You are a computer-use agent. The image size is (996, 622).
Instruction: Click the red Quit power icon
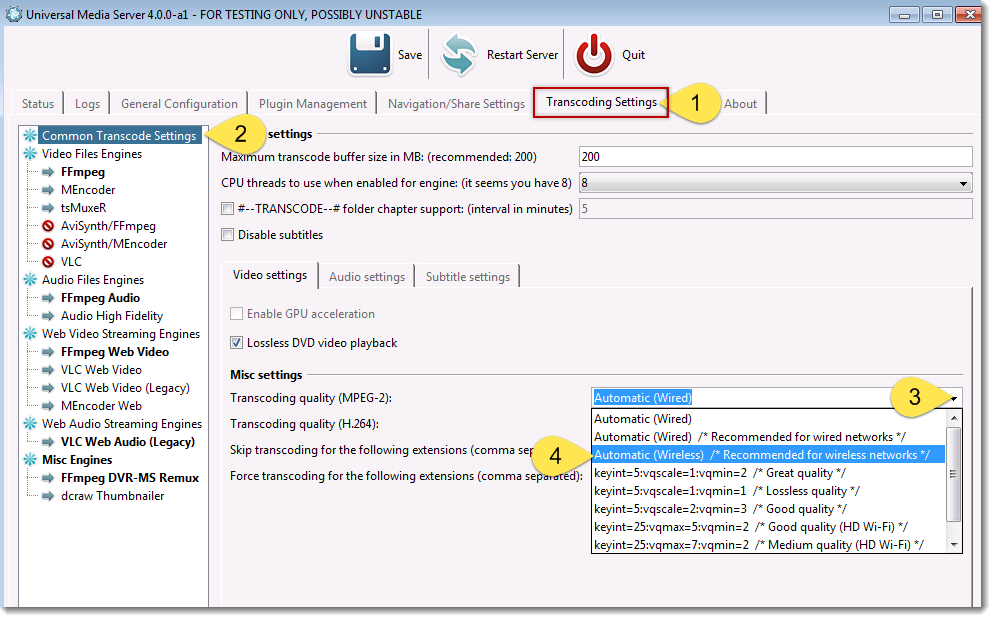(x=594, y=55)
